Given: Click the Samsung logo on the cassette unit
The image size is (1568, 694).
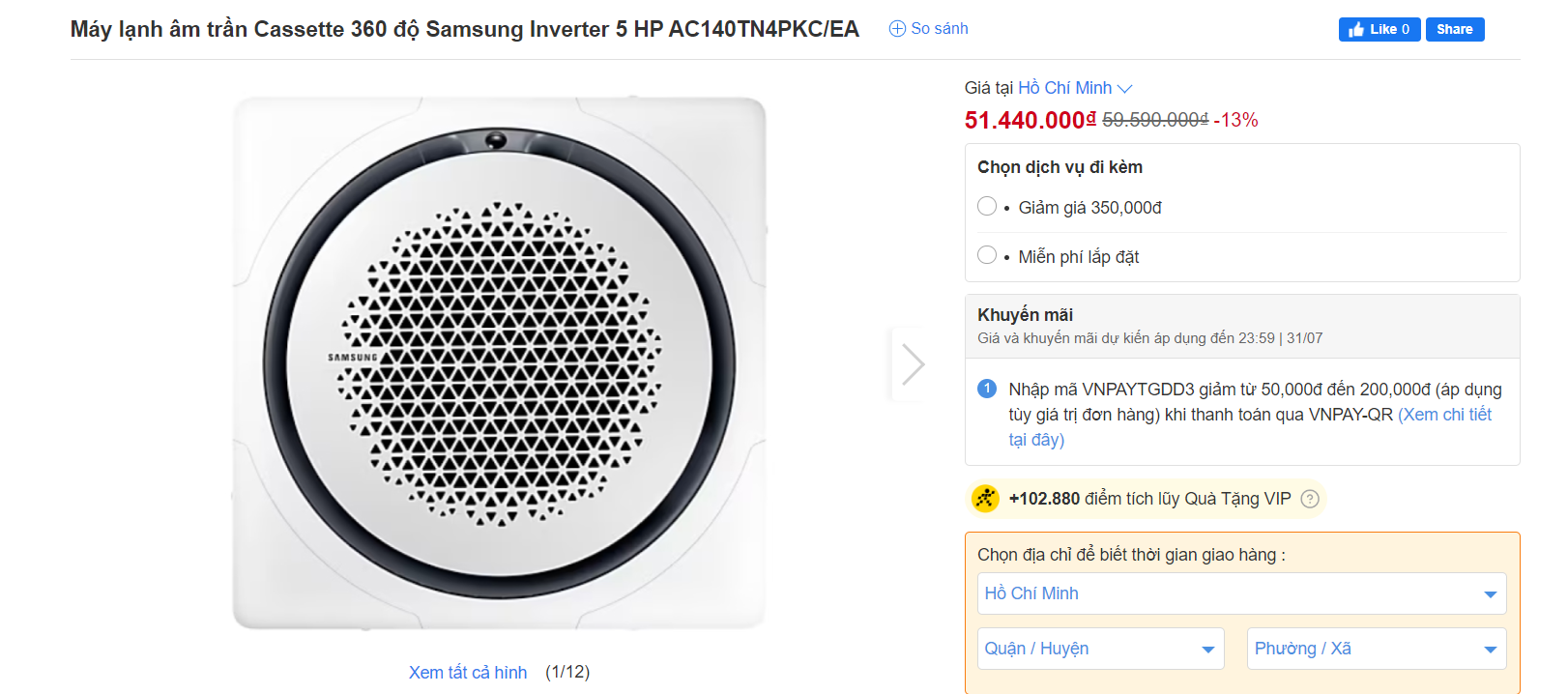Looking at the screenshot, I should 353,358.
